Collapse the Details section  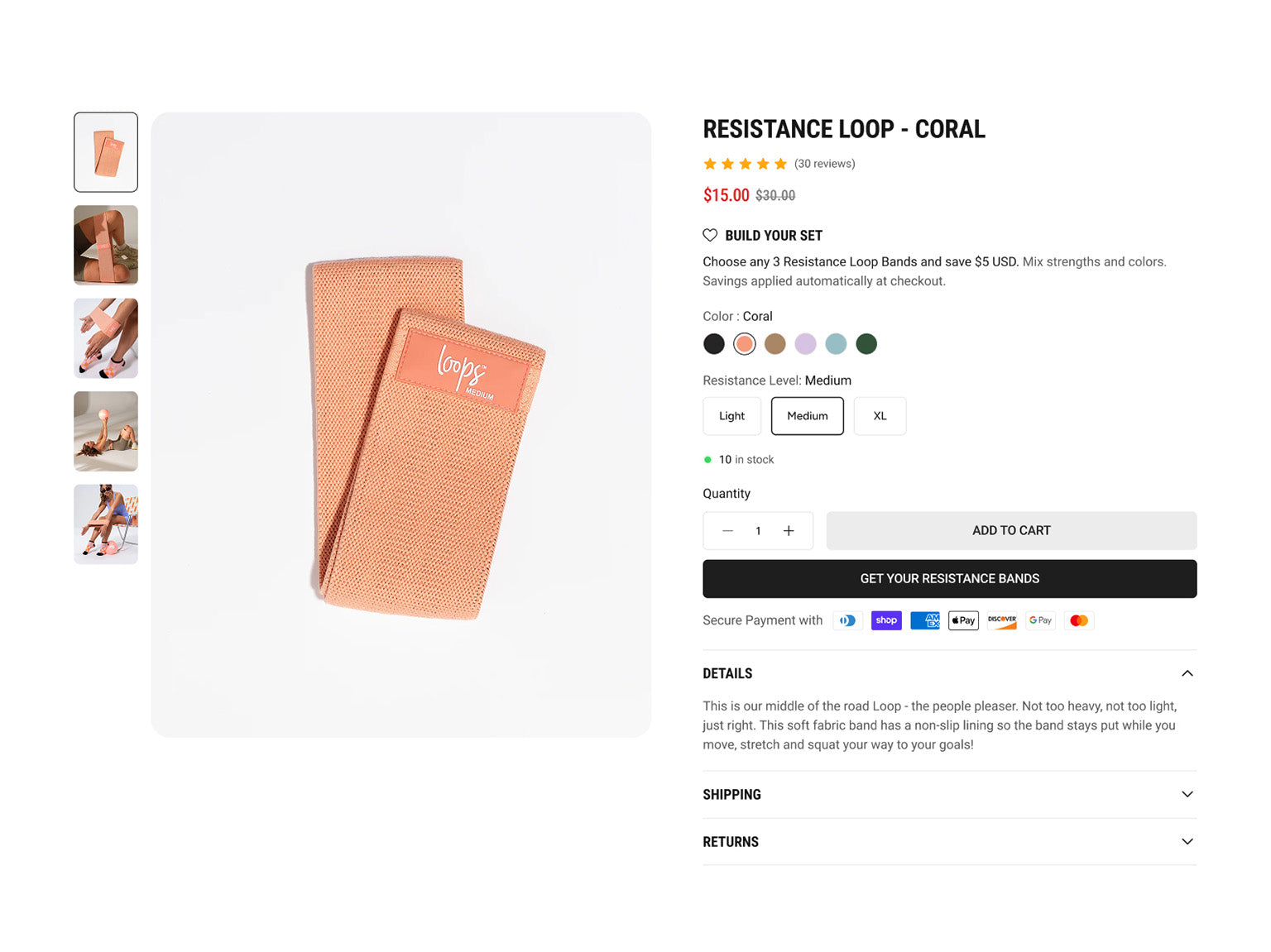tap(1187, 673)
